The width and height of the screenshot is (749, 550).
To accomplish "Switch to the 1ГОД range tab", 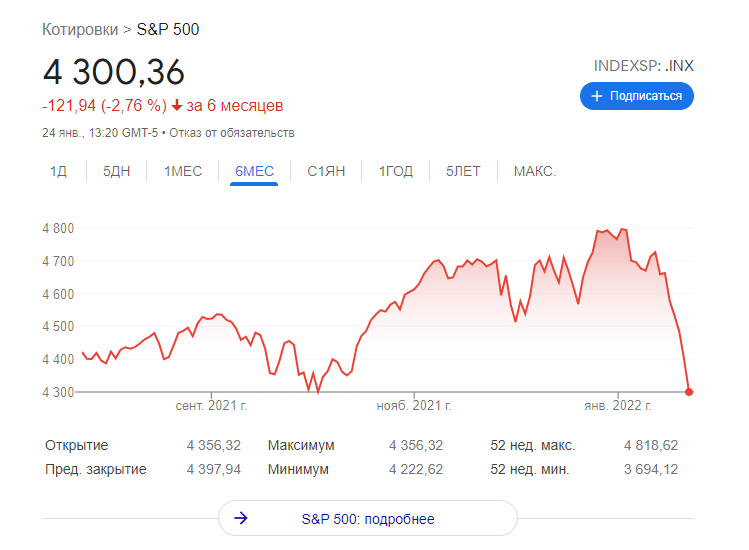I will pos(395,172).
